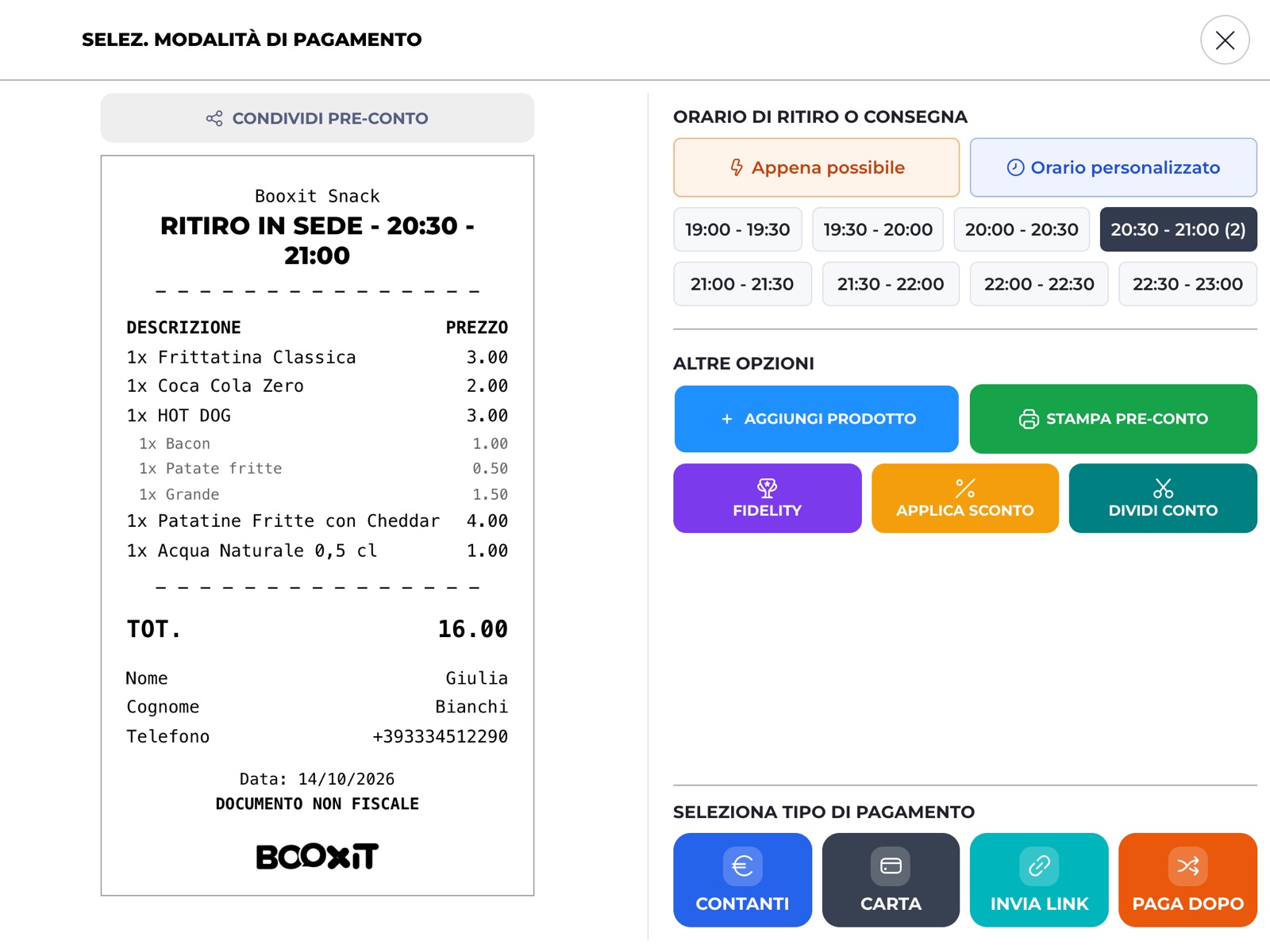Close the payment method dialog
Image resolution: width=1270 pixels, height=952 pixels.
tap(1225, 40)
